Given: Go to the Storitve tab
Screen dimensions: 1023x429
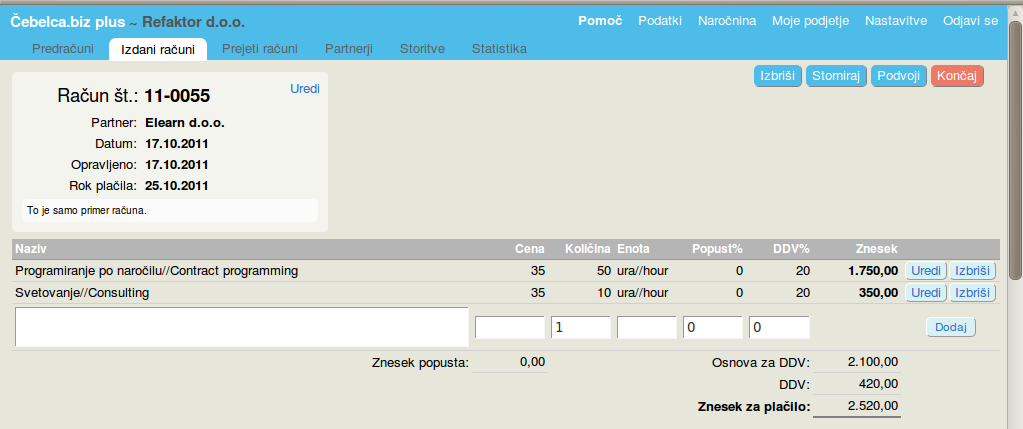Looking at the screenshot, I should tap(423, 48).
